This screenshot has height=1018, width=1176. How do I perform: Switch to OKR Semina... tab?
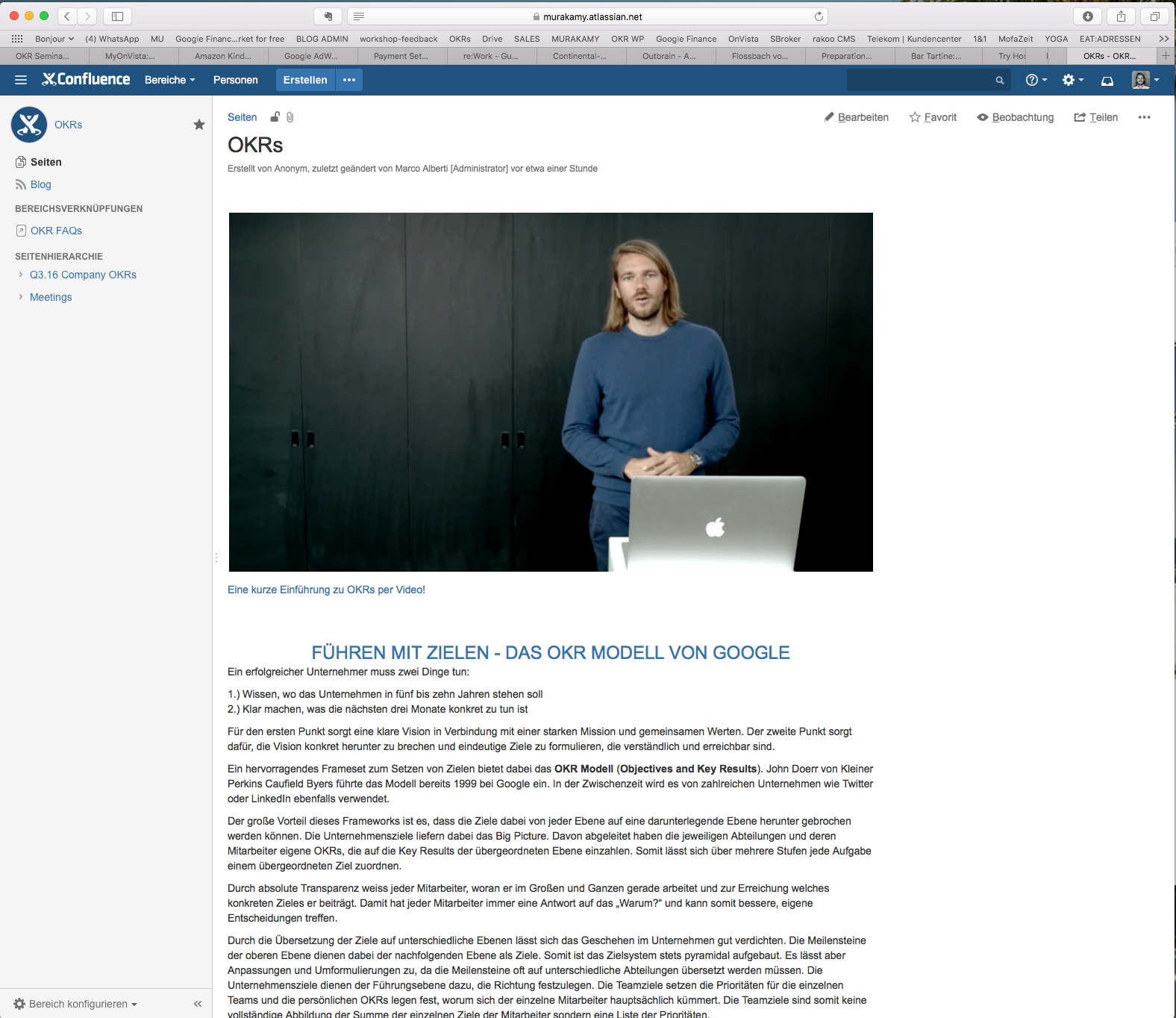pos(43,56)
